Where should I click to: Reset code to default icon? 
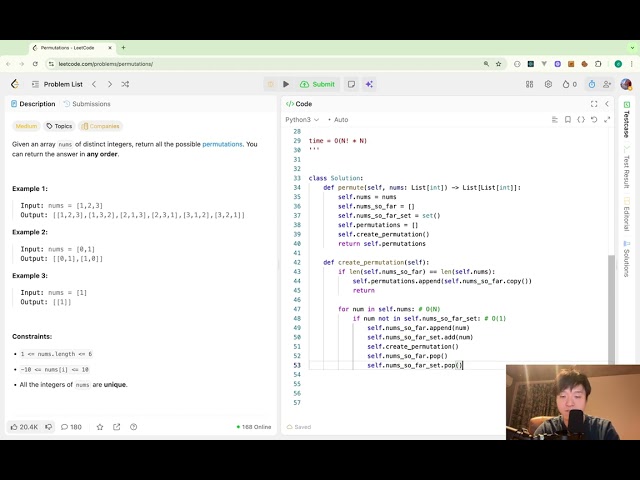[x=594, y=120]
